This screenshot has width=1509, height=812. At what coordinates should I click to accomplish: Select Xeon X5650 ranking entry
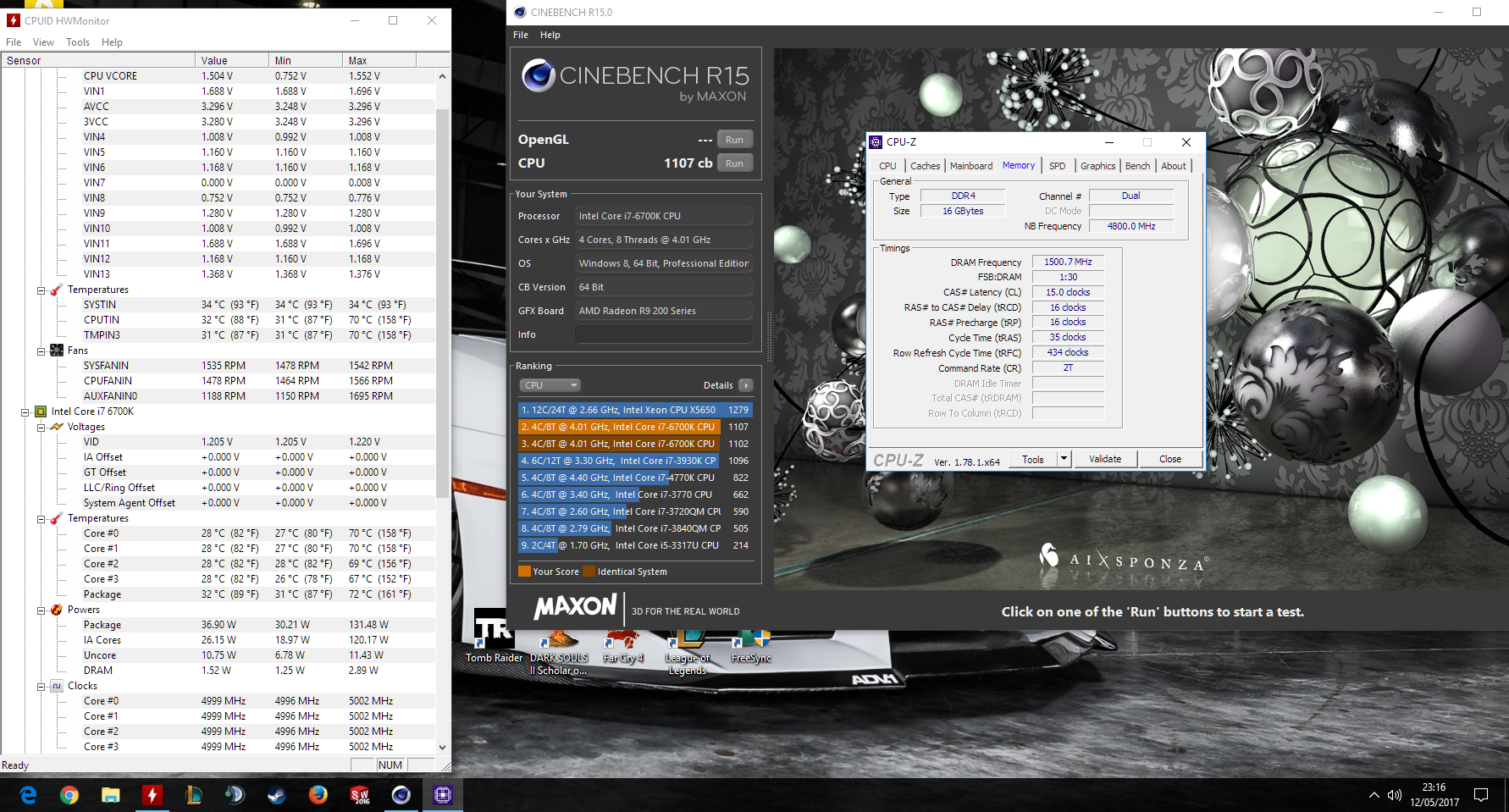635,410
